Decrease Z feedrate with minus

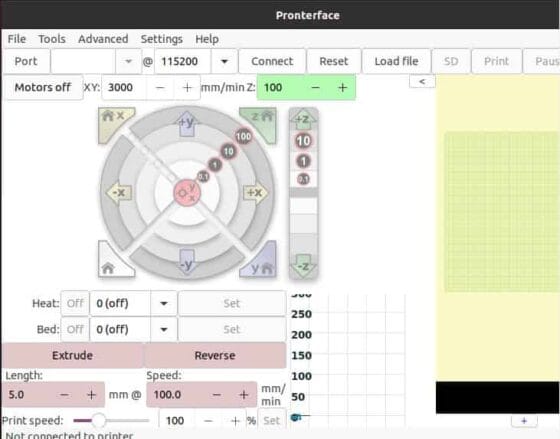(316, 88)
